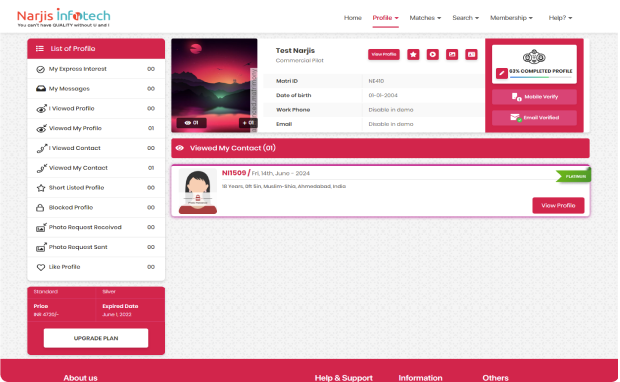Select Viewed My Profile item
620x382 pixels.
(x=96, y=129)
